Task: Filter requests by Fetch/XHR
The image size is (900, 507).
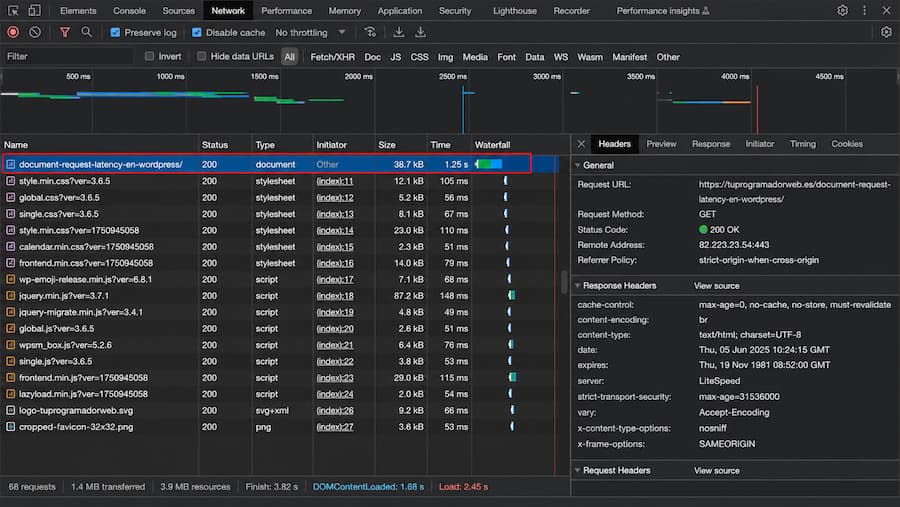Action: 332,57
